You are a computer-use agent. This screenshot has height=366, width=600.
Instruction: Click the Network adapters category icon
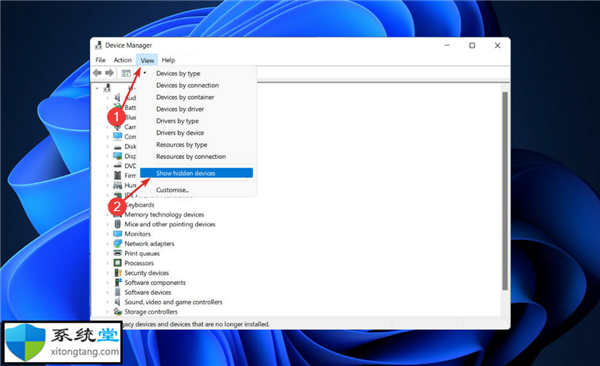click(117, 243)
